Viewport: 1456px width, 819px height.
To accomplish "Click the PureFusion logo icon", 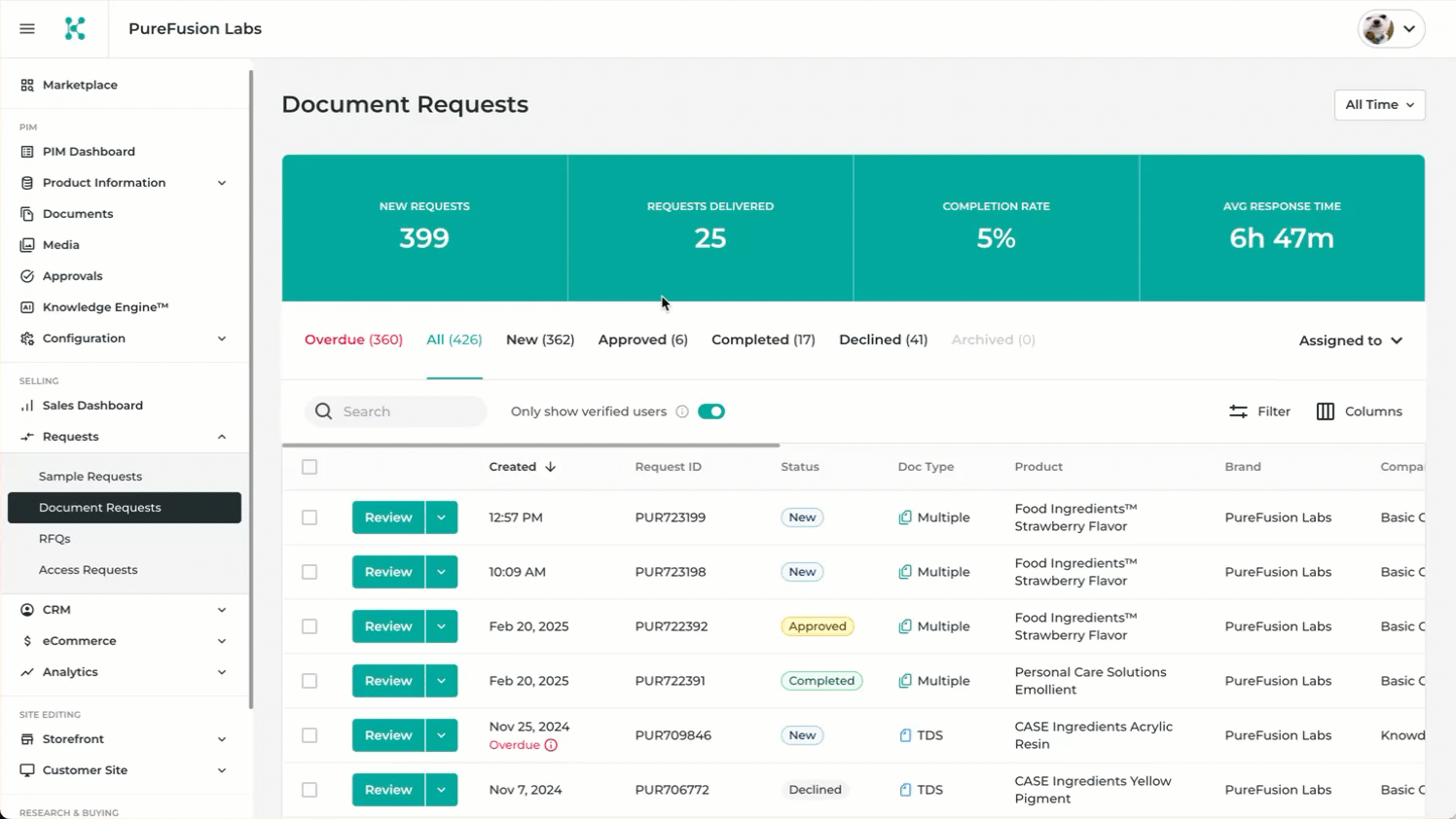I will (x=75, y=29).
